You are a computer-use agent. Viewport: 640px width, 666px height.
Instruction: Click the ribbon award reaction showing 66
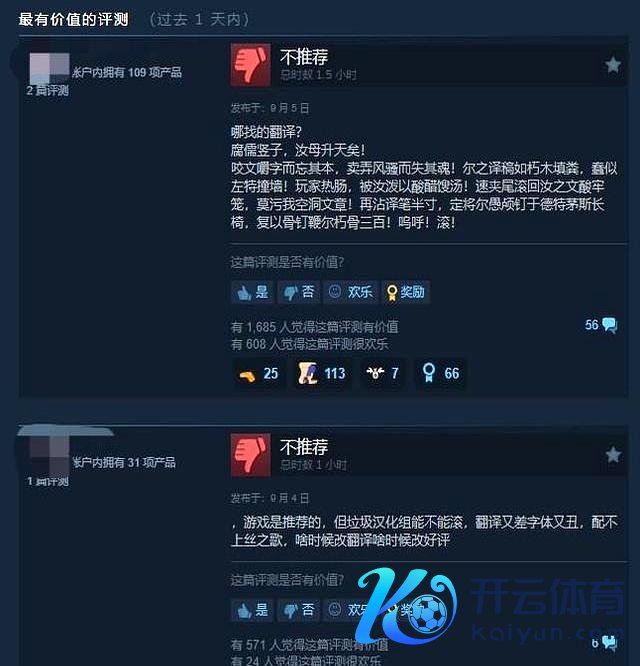tap(441, 374)
